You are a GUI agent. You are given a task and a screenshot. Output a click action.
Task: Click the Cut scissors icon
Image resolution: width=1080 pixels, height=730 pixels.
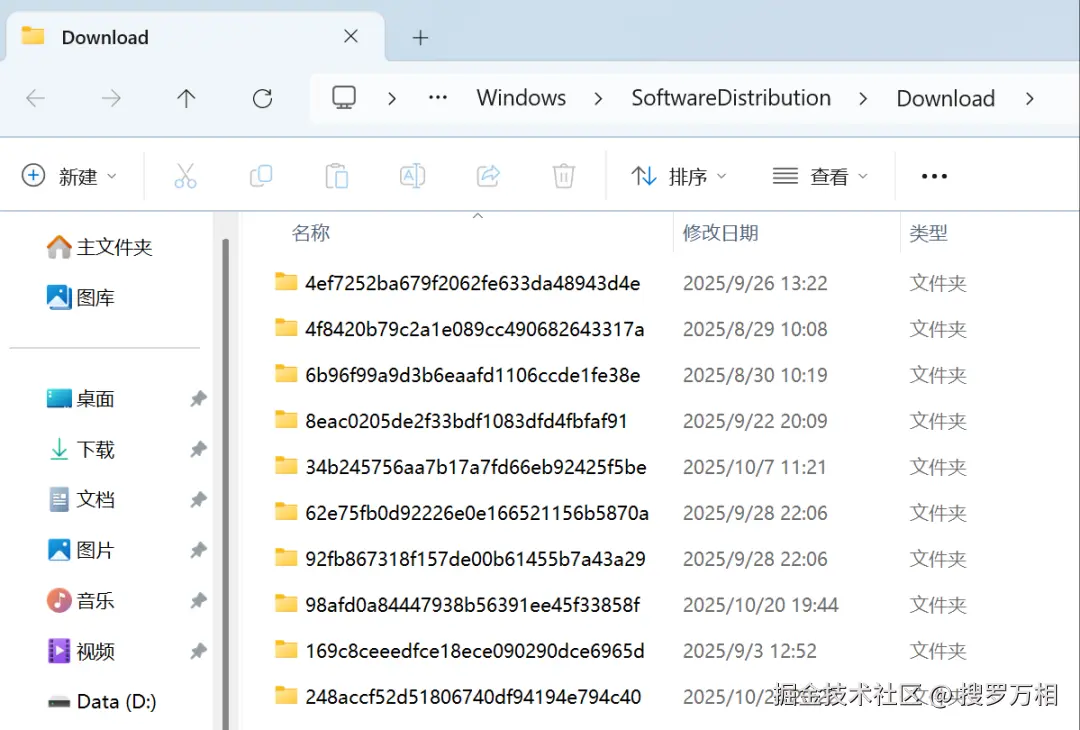tap(185, 176)
